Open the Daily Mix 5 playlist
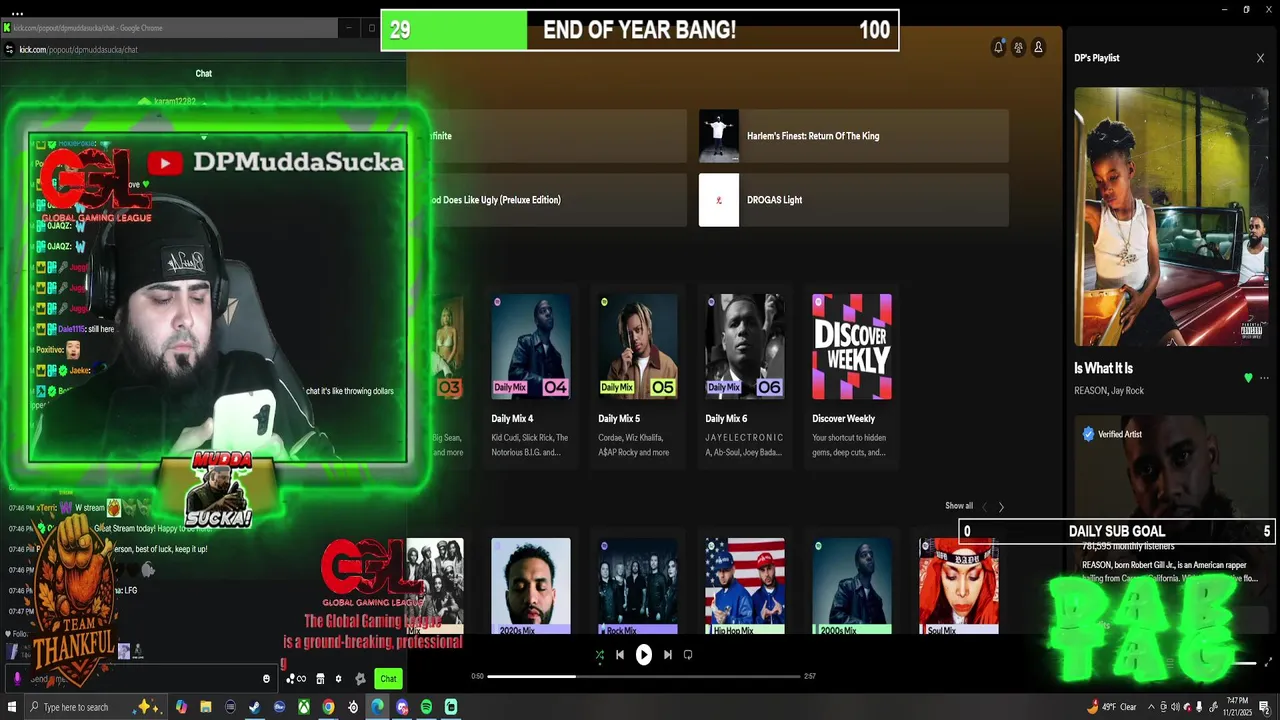 (x=638, y=376)
